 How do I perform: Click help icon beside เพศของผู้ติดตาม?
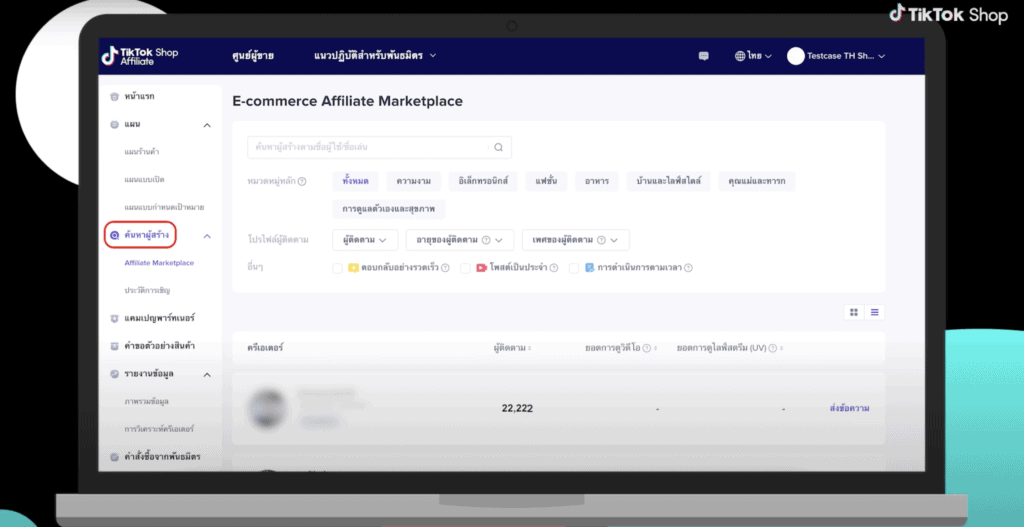pyautogui.click(x=601, y=240)
